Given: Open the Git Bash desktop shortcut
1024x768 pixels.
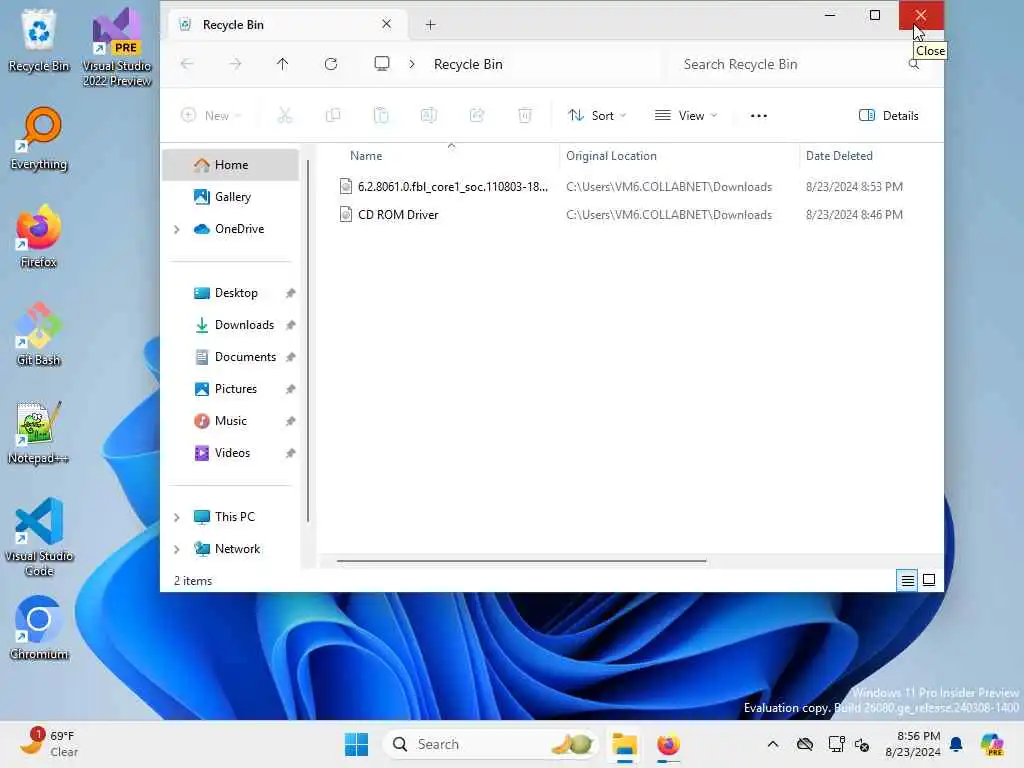Looking at the screenshot, I should (39, 334).
